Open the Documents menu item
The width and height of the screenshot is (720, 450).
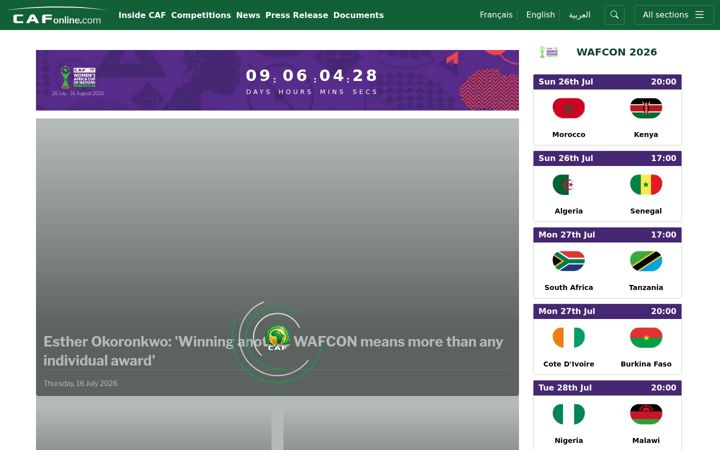358,15
